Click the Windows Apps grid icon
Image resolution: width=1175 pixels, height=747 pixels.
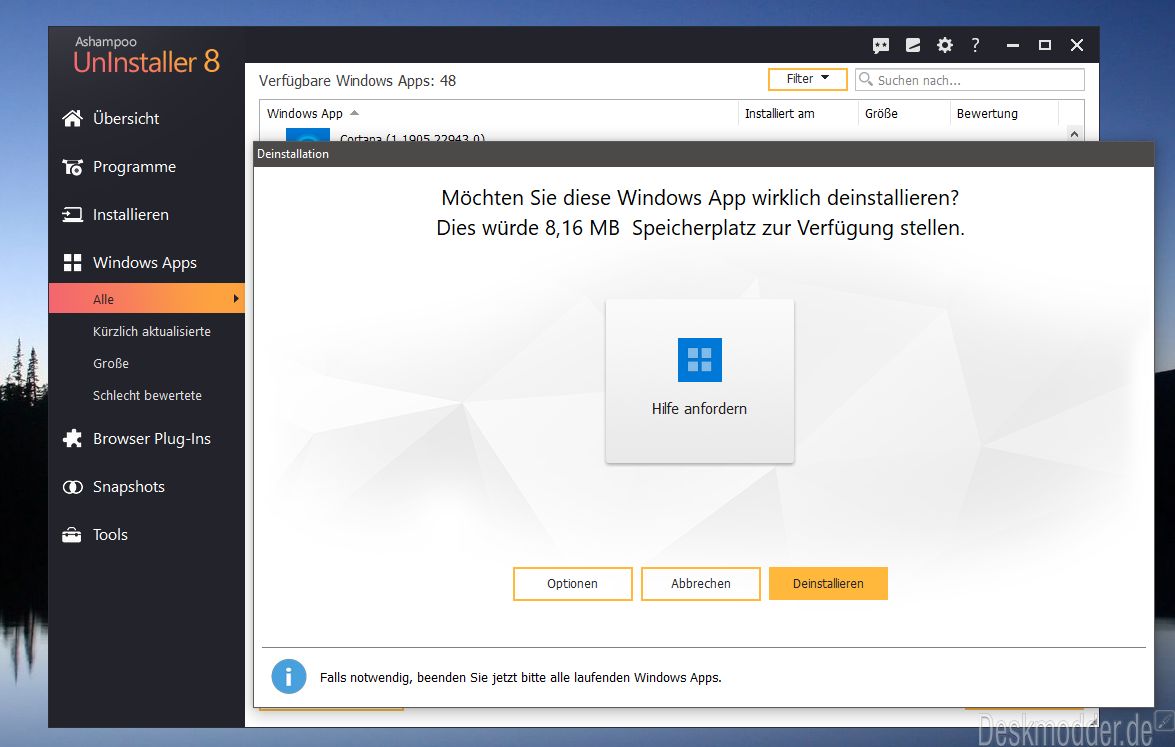pos(73,262)
